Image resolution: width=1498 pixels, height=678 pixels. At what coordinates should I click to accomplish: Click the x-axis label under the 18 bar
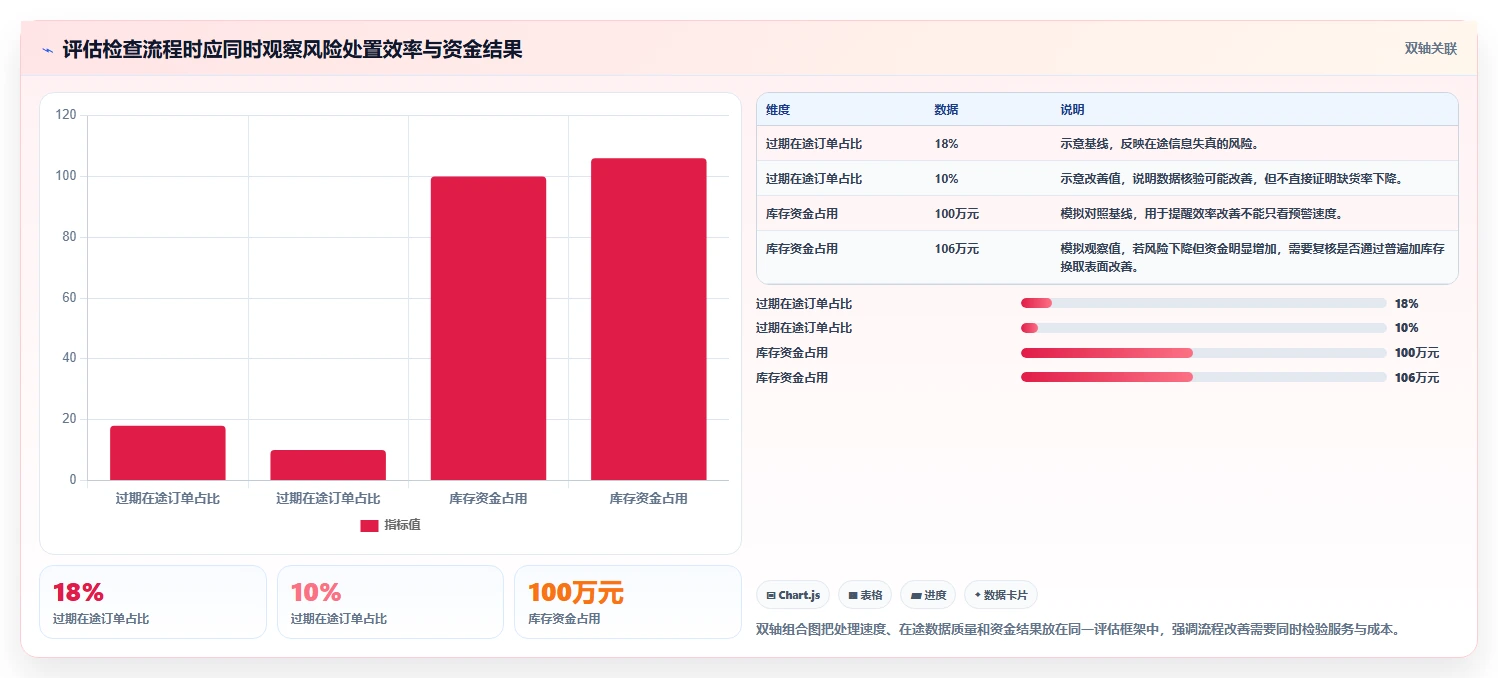pos(168,498)
